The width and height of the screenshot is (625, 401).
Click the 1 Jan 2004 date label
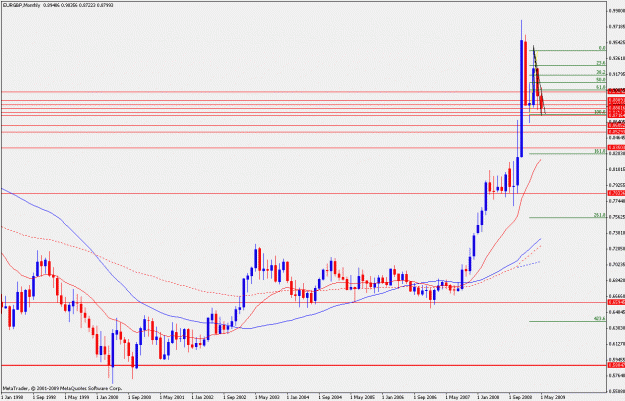(x=298, y=397)
